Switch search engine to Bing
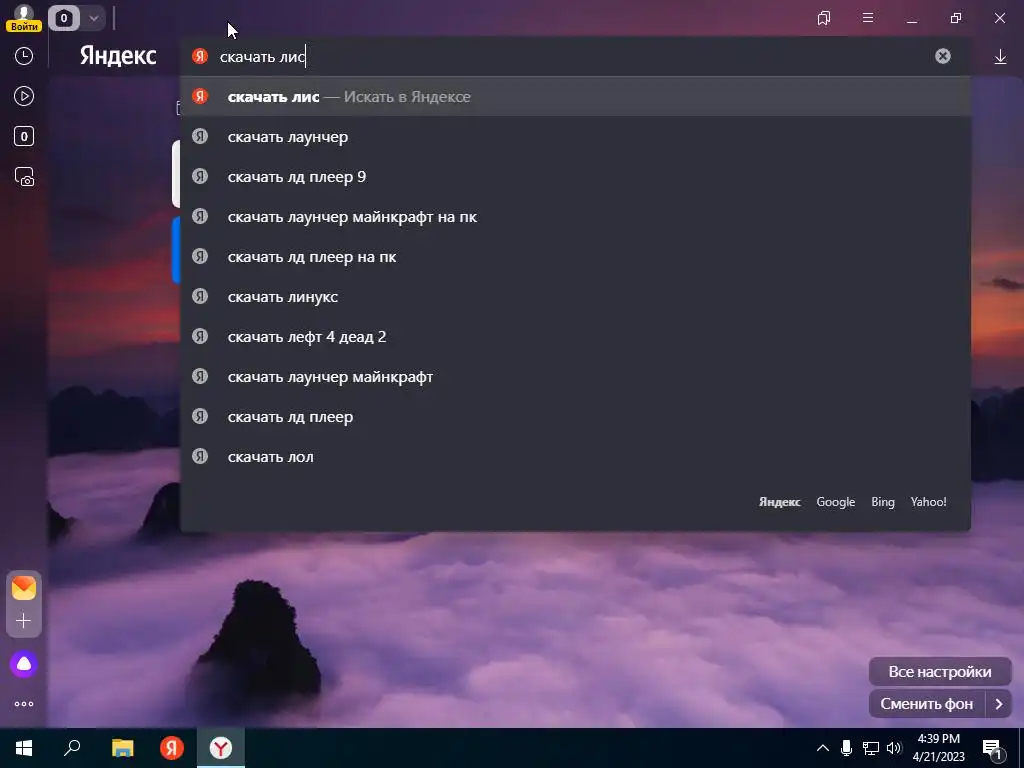The image size is (1024, 768). click(x=882, y=502)
